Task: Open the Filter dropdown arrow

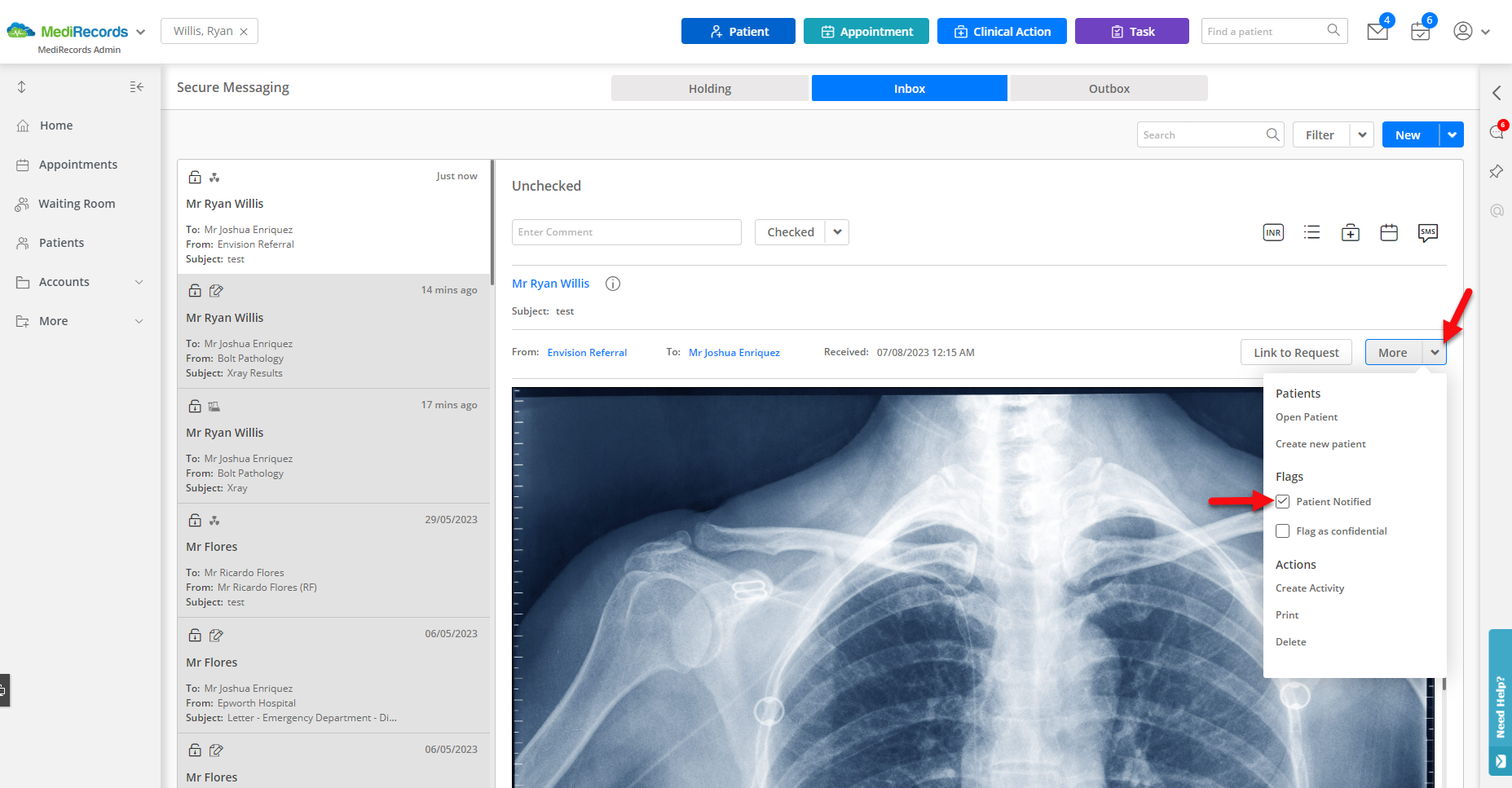Action: point(1362,134)
